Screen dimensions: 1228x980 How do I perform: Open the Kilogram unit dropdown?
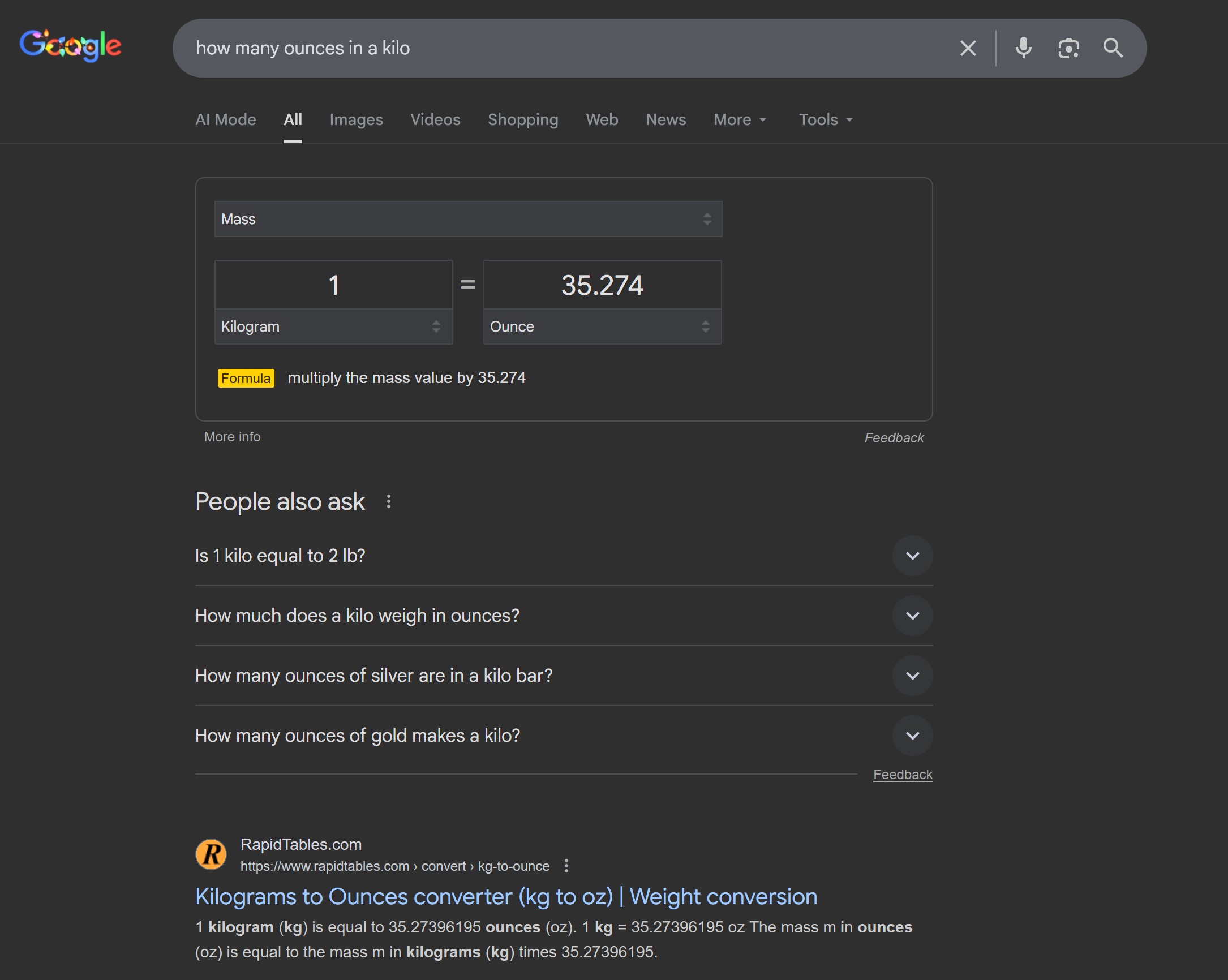pyautogui.click(x=333, y=327)
